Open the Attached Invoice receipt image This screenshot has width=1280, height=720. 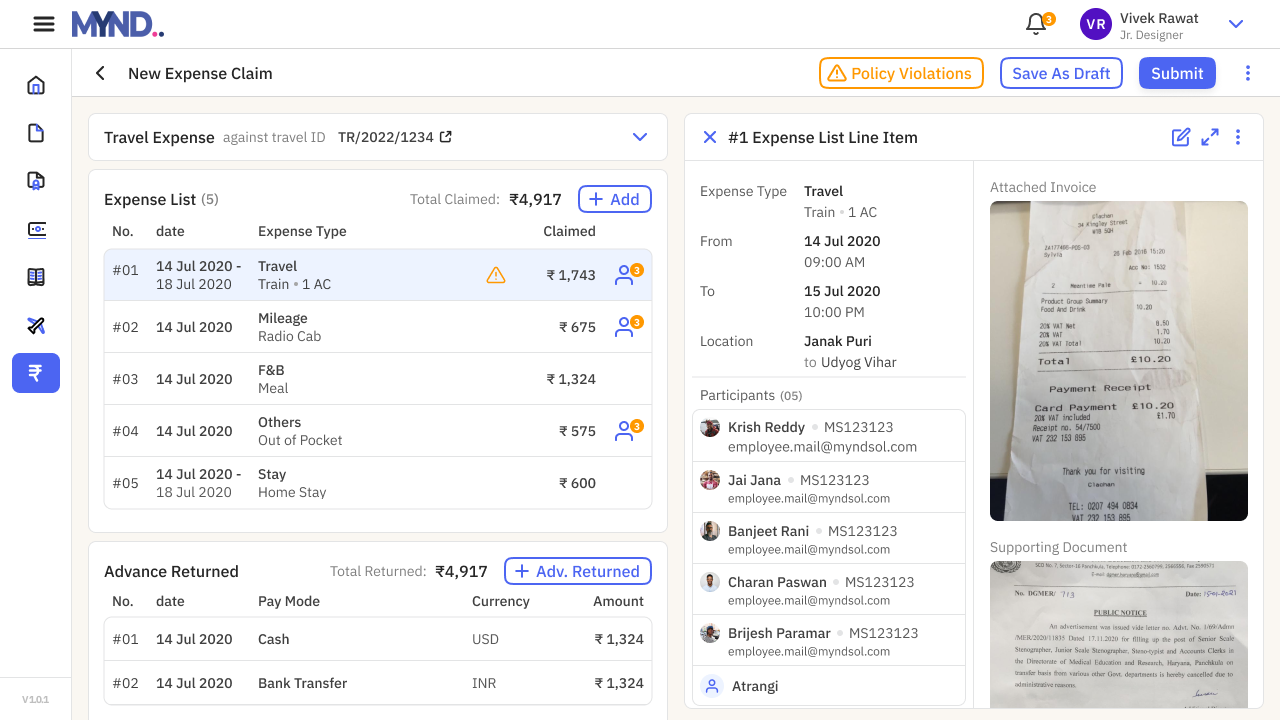1118,360
